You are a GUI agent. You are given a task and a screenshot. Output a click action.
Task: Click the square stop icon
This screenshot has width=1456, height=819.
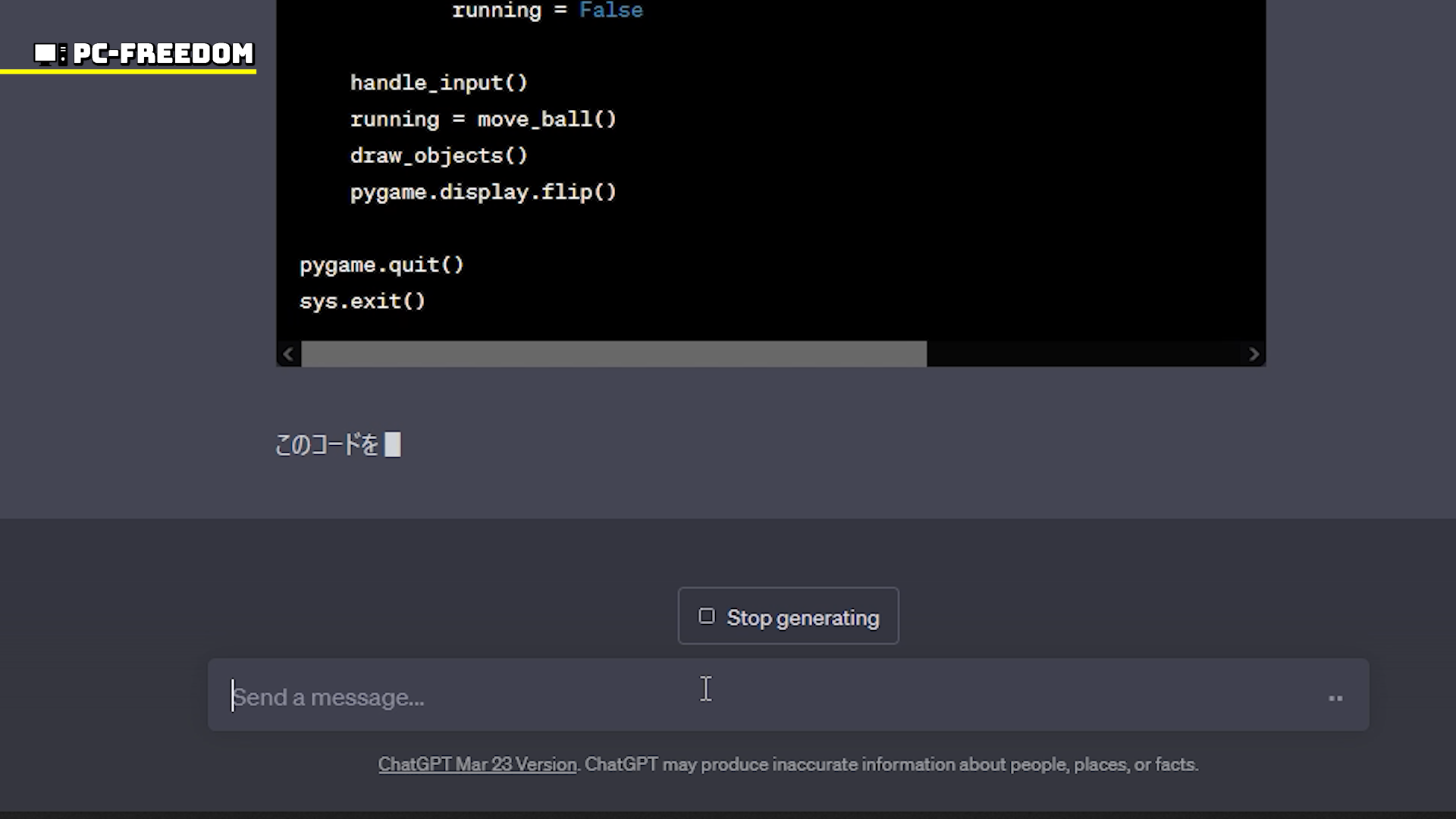706,617
